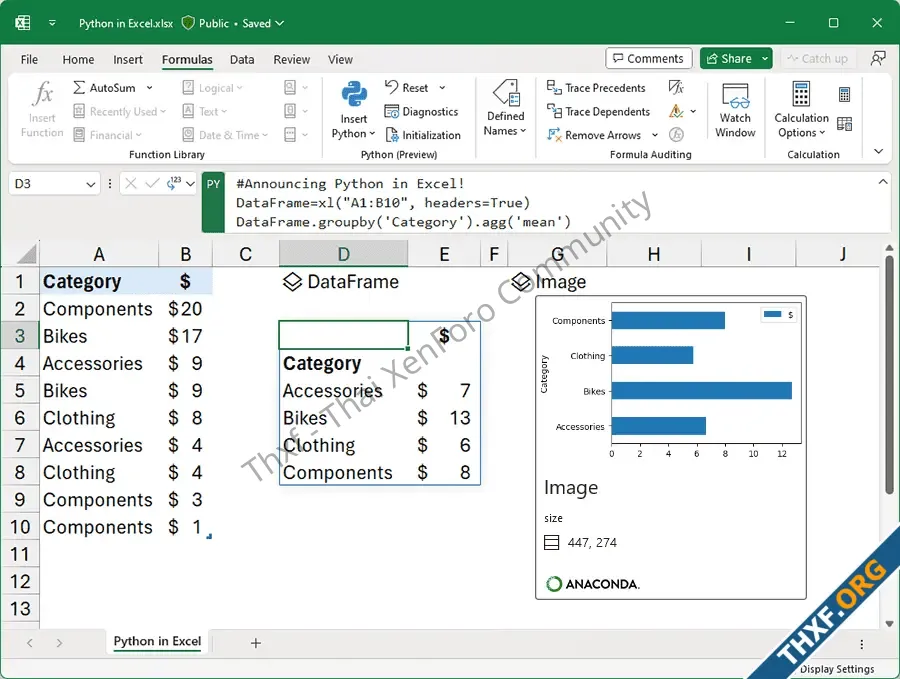Open the View tab

click(340, 60)
